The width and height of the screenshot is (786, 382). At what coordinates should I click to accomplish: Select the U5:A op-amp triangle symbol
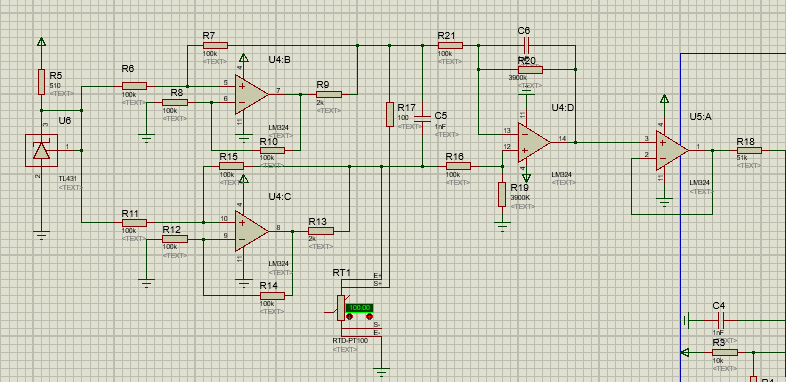click(x=672, y=150)
